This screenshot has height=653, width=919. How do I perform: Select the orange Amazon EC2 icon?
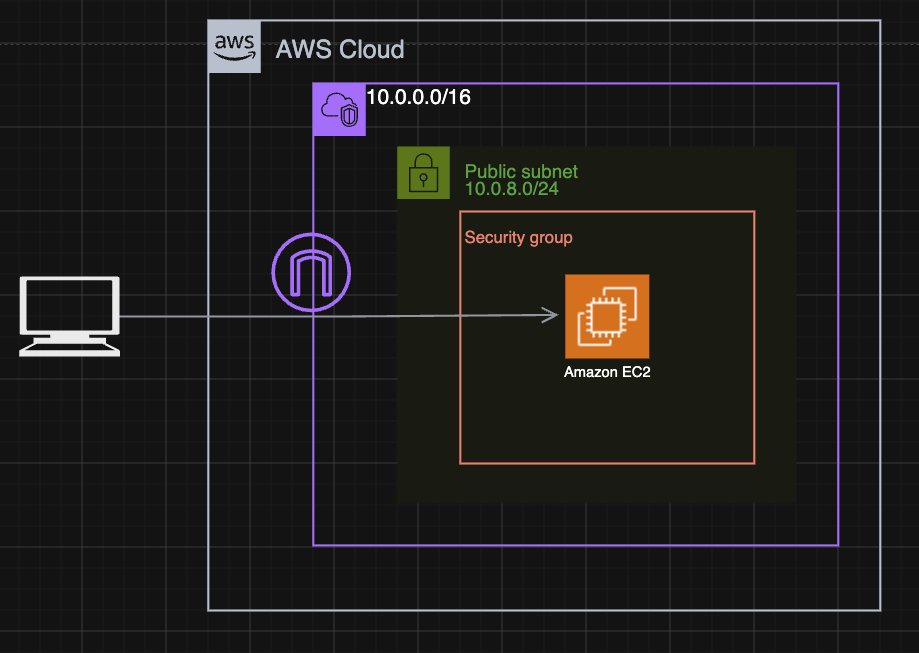click(x=607, y=317)
